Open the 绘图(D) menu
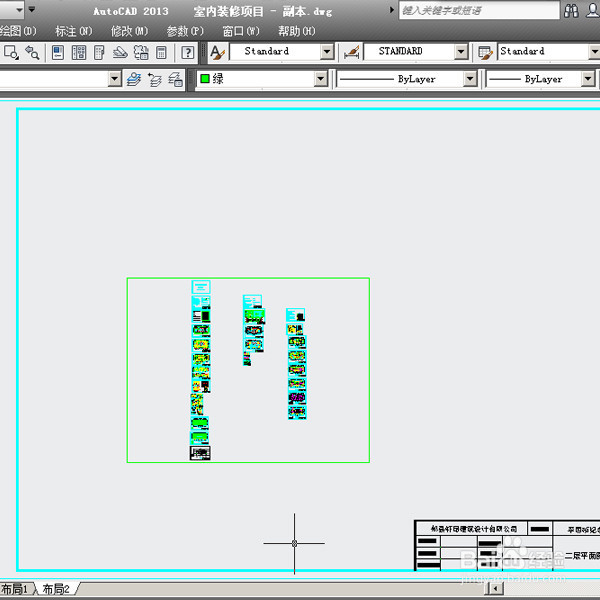Screen dimensions: 600x600 pyautogui.click(x=18, y=31)
